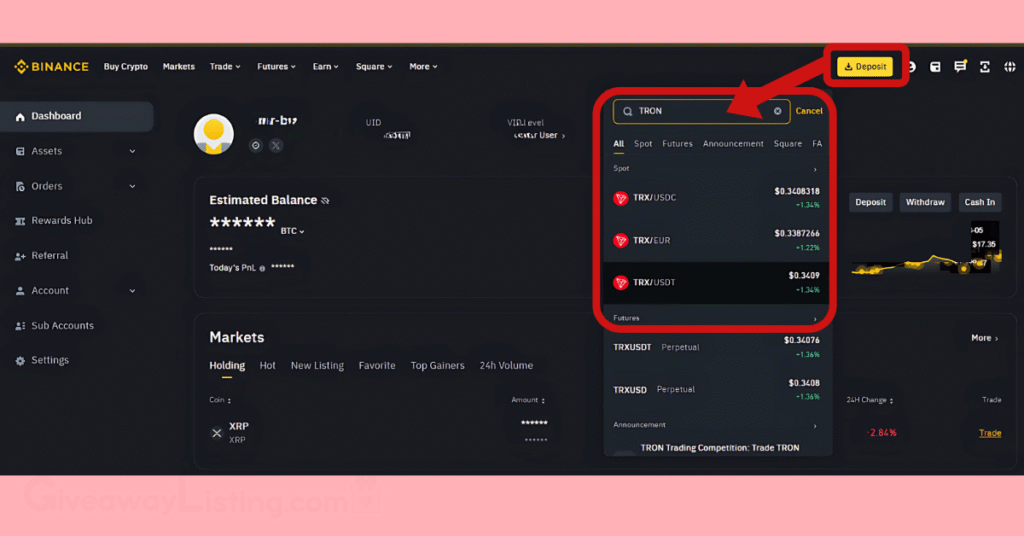Open the Earn dropdown menu
The width and height of the screenshot is (1024, 536).
(x=325, y=67)
